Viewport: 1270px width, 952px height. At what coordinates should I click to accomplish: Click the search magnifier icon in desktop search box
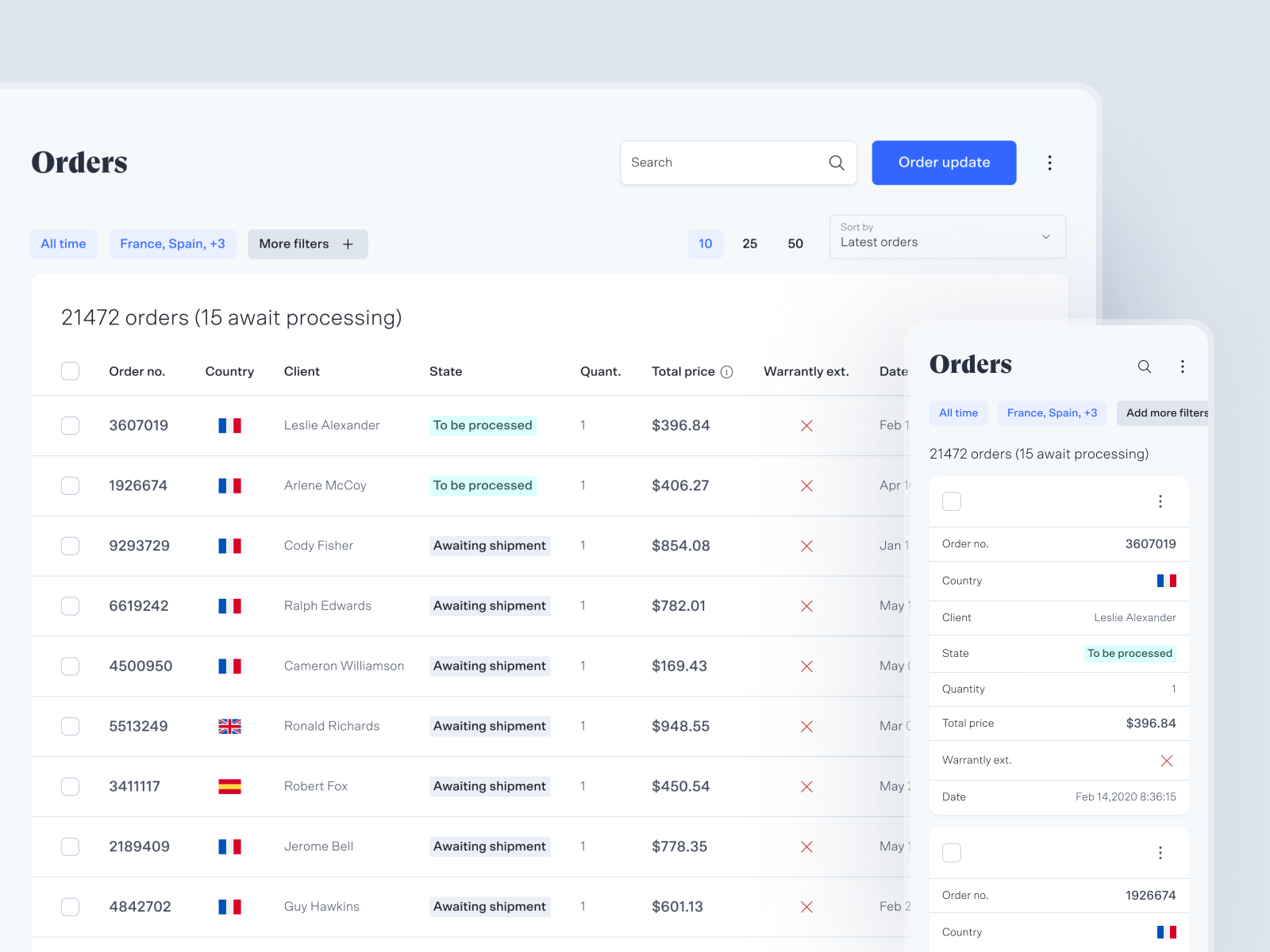pyautogui.click(x=837, y=163)
